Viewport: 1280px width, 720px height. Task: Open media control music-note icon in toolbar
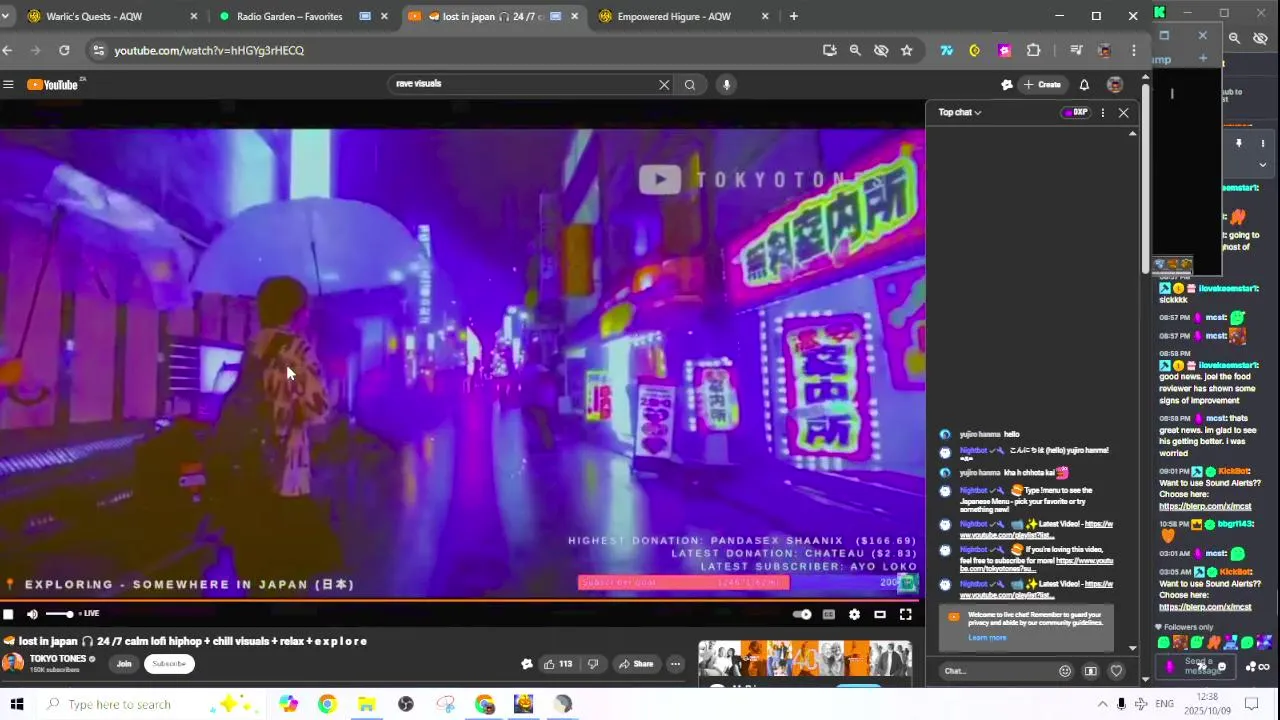click(x=1076, y=50)
